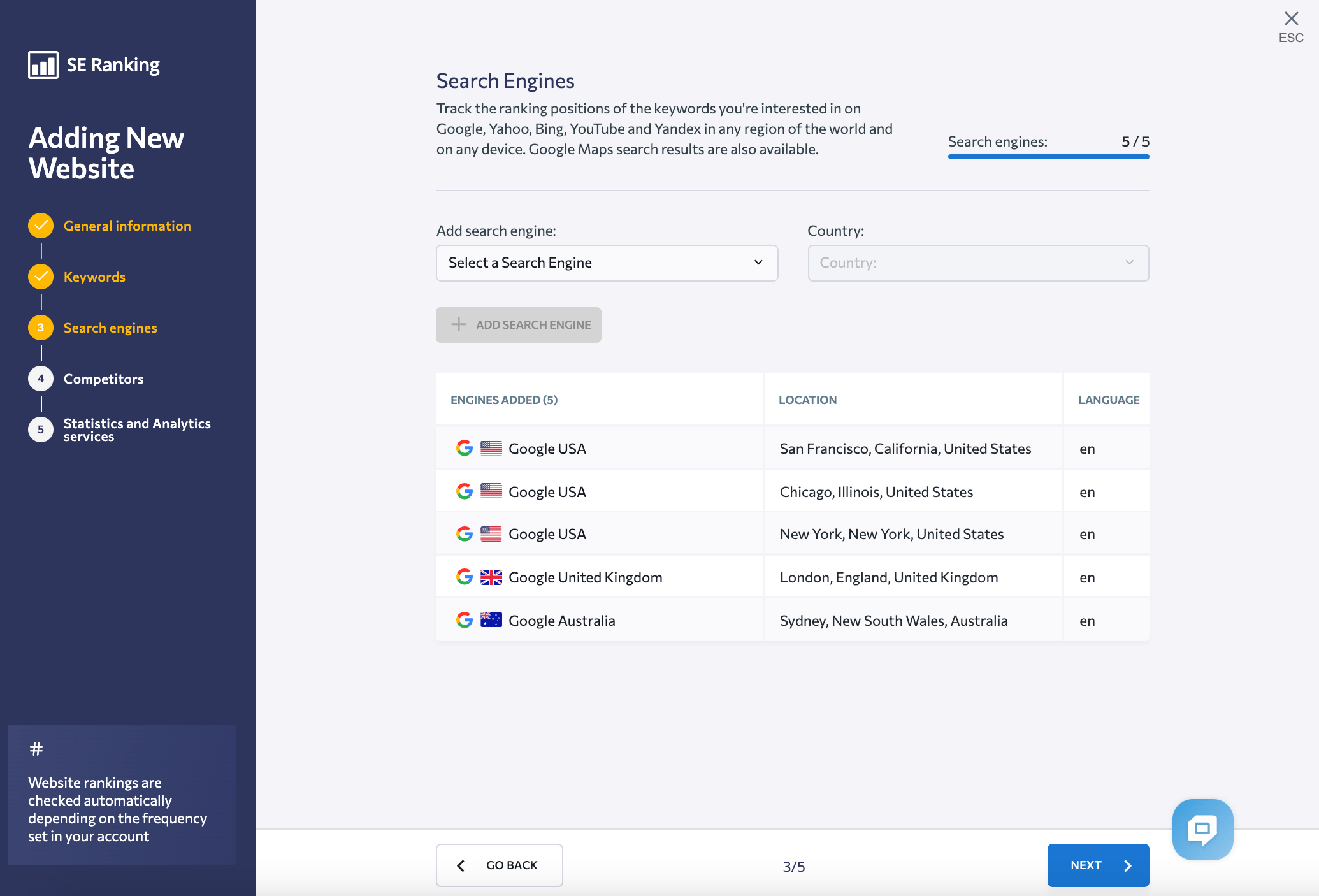Expand the Select a Search Engine dropdown
Image resolution: width=1319 pixels, height=896 pixels.
(607, 262)
